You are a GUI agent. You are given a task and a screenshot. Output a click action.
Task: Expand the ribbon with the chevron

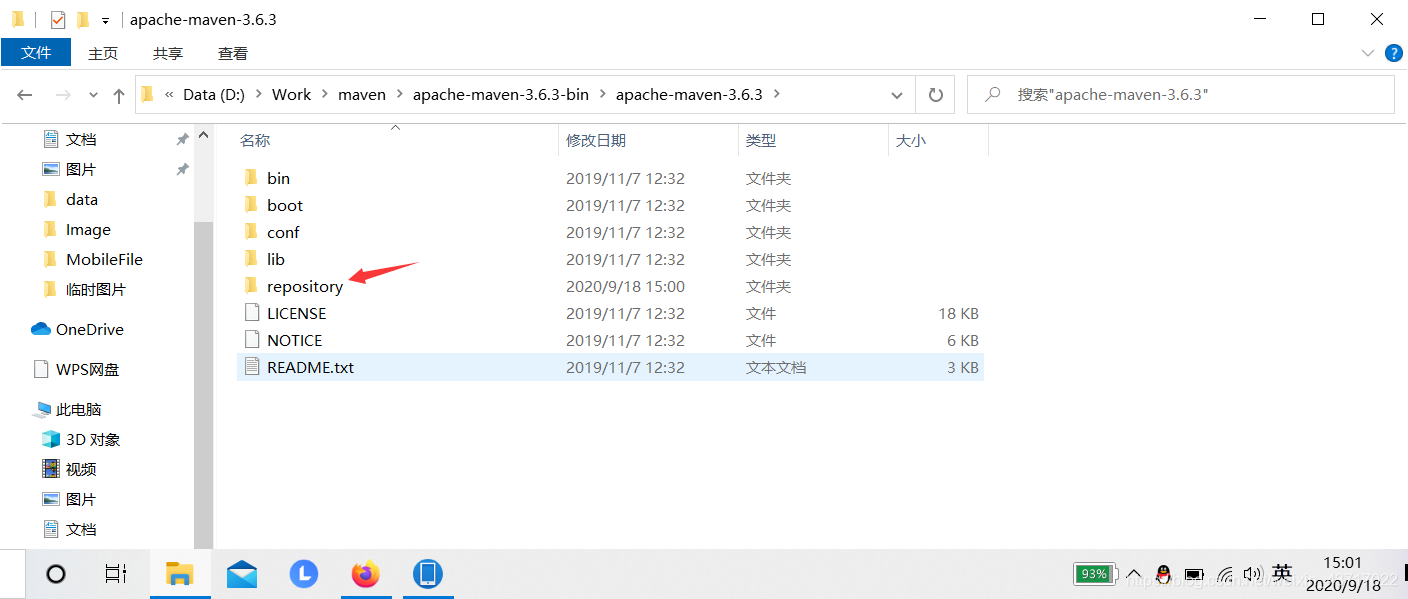[1368, 53]
